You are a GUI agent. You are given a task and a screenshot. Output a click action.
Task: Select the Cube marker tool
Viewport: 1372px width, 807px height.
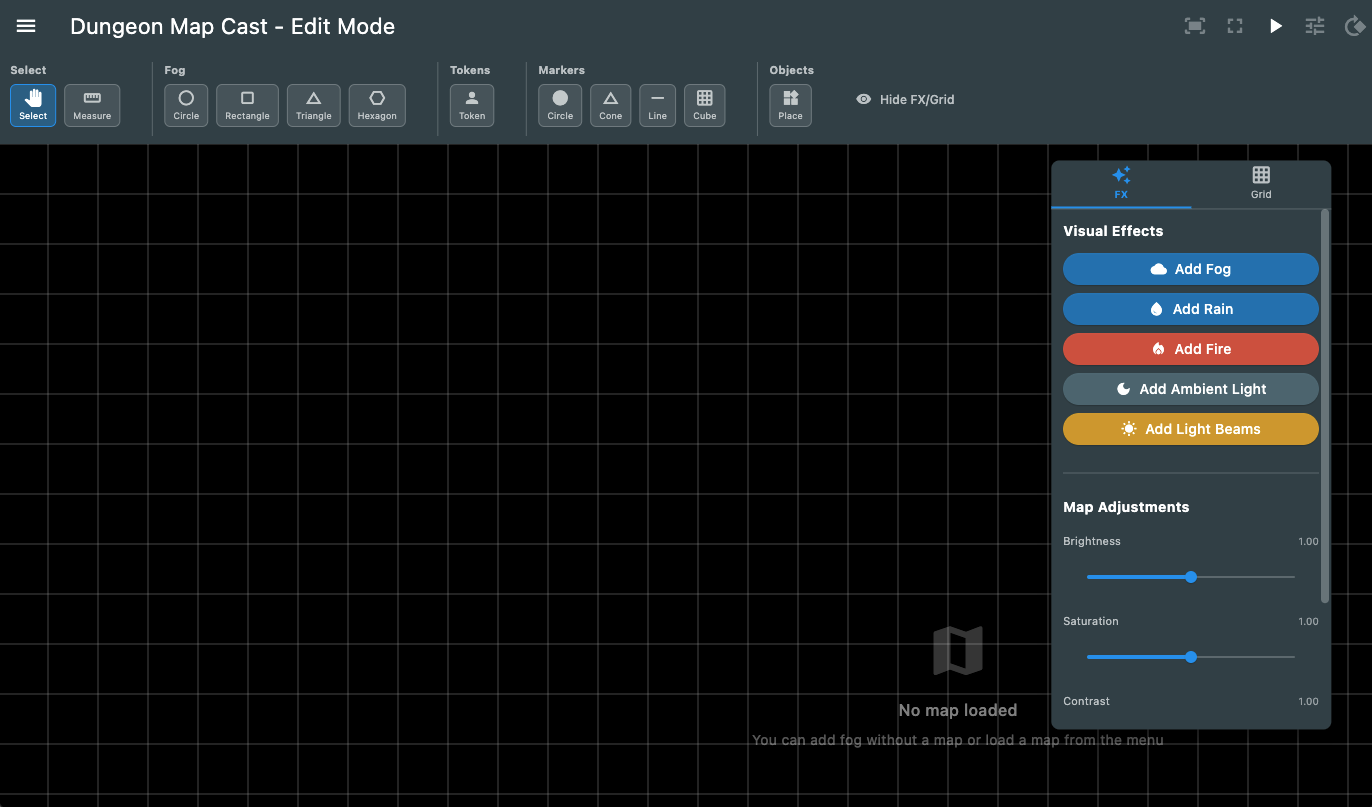click(704, 105)
